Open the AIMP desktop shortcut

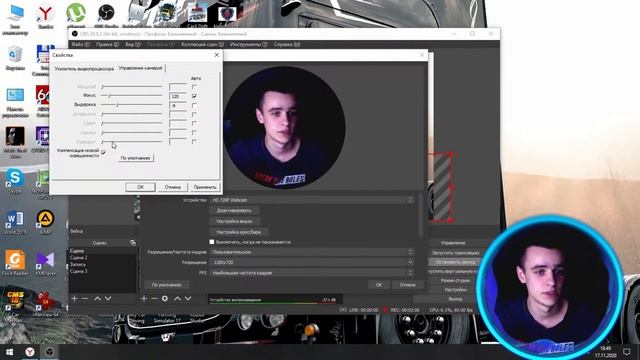tap(45, 222)
